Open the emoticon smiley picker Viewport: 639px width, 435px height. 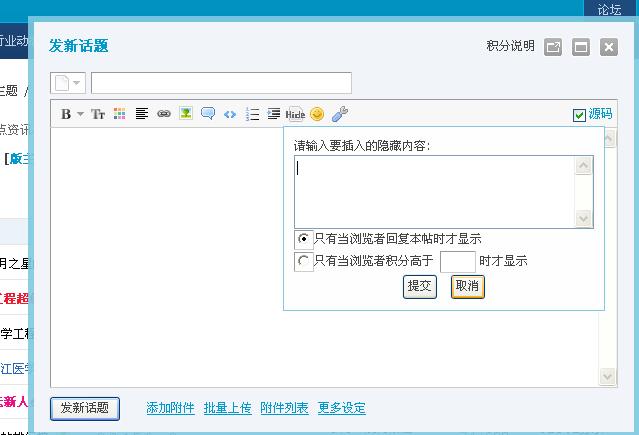[x=317, y=114]
